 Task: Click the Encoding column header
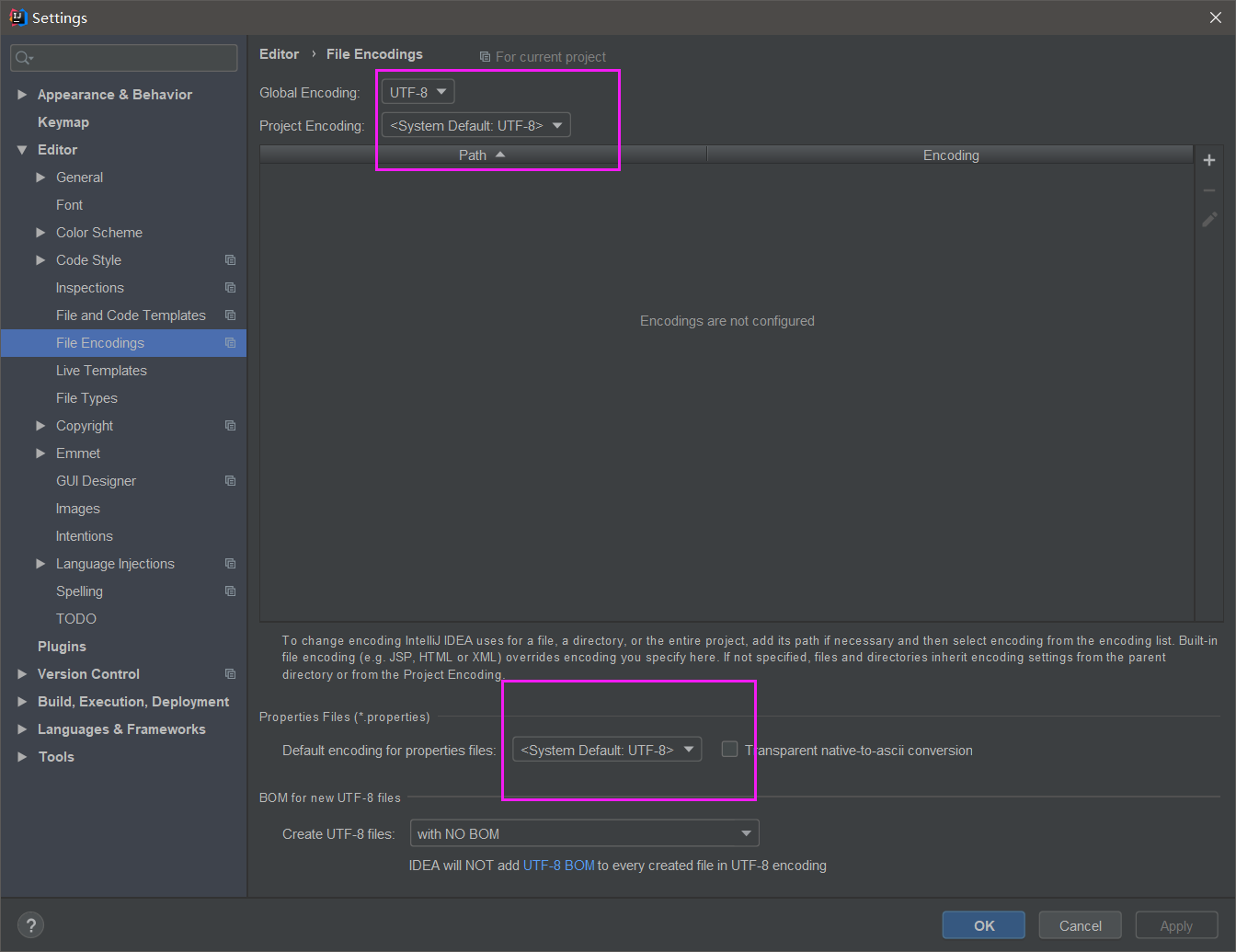tap(951, 155)
